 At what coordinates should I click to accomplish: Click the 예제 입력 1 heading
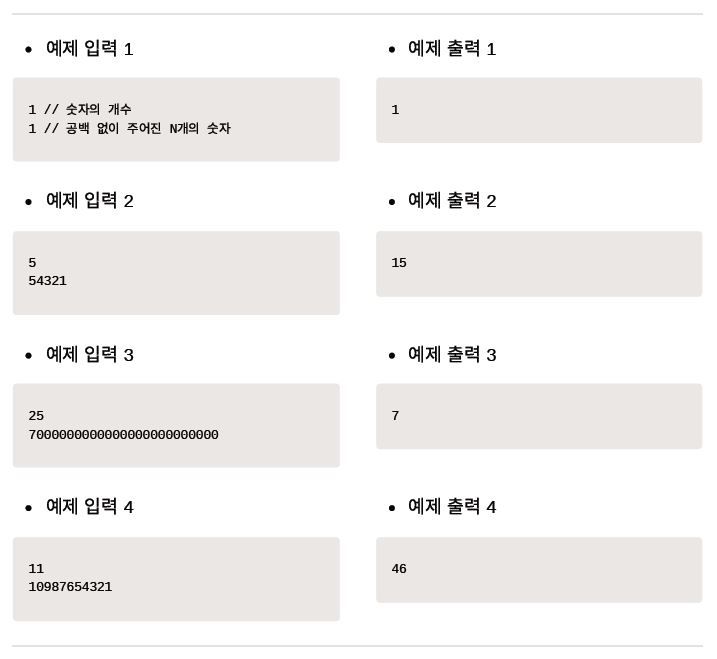(90, 48)
